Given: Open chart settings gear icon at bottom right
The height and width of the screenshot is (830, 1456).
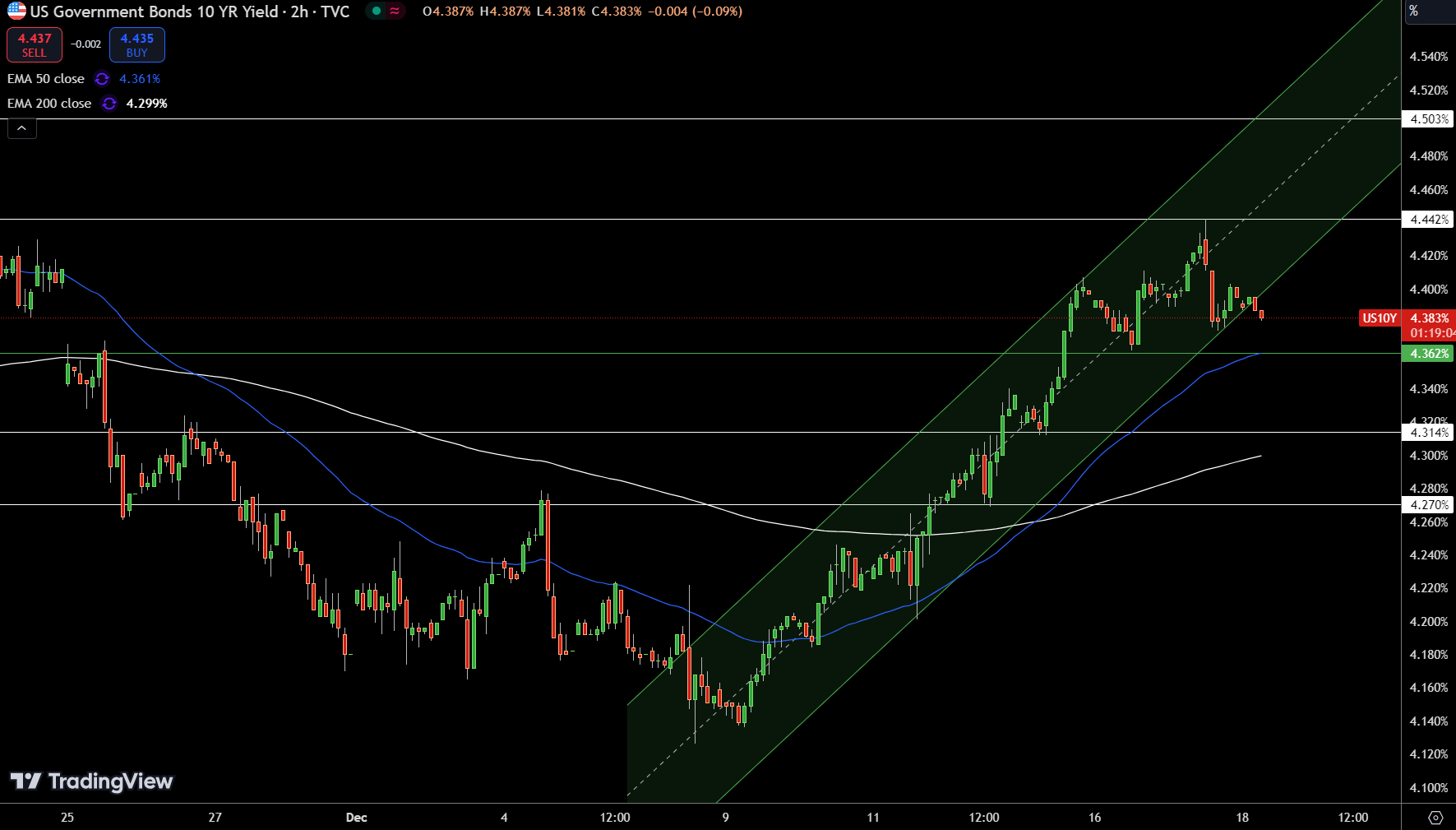Looking at the screenshot, I should tap(1435, 818).
